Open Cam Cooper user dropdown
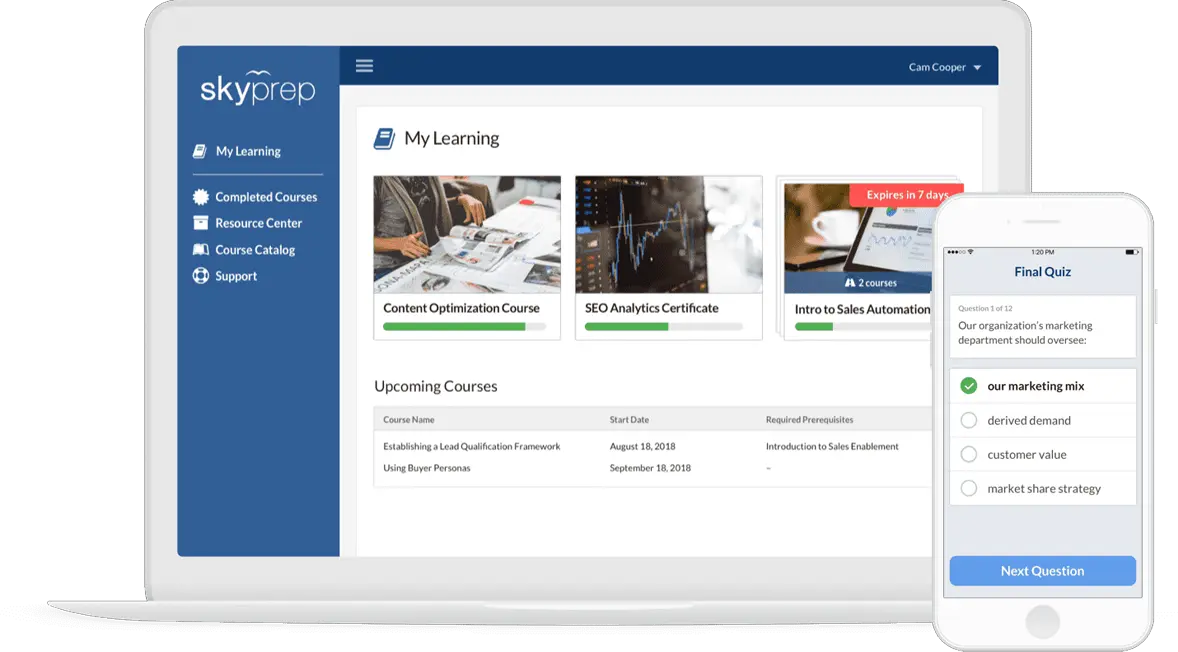Viewport: 1178px width, 652px height. click(944, 67)
